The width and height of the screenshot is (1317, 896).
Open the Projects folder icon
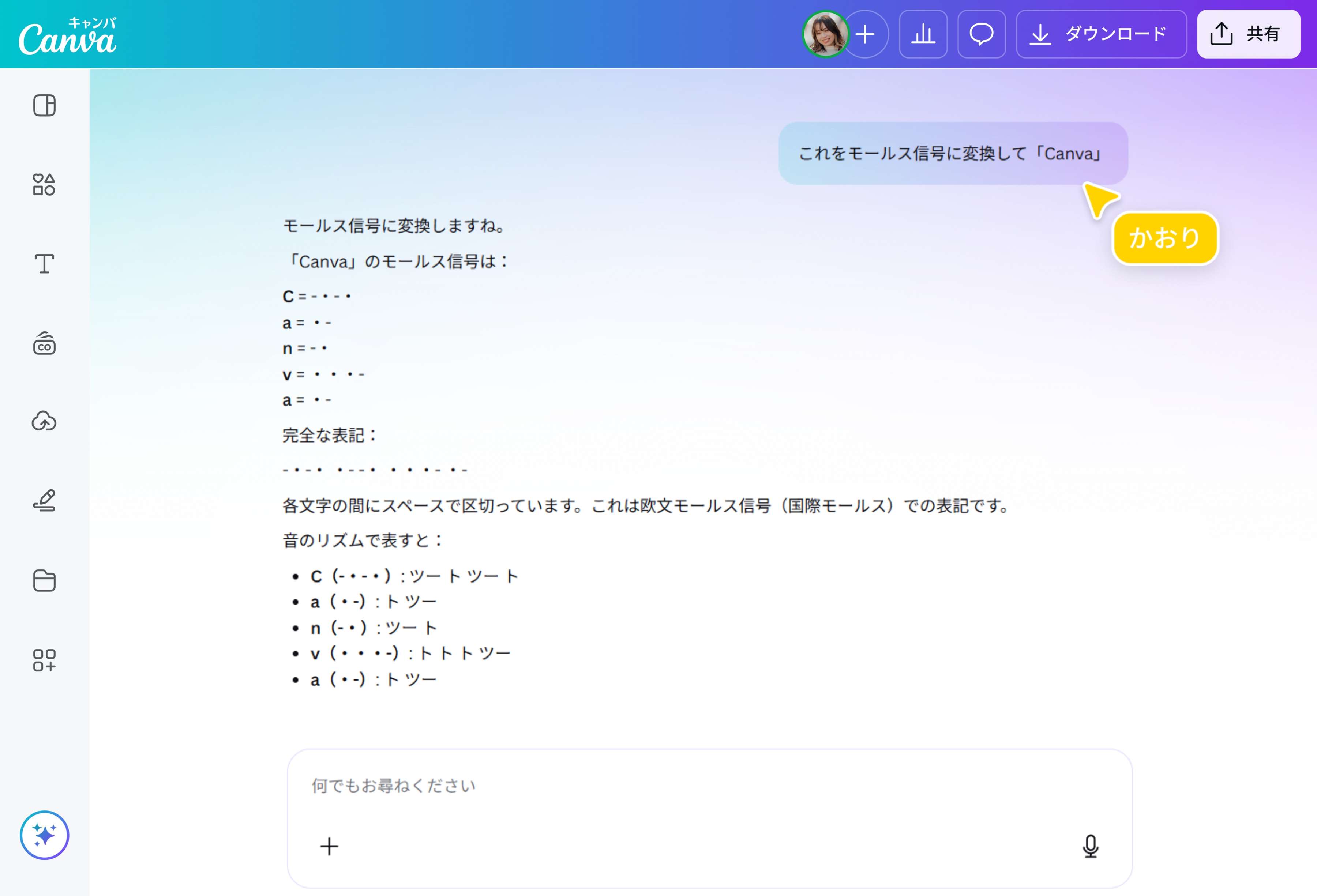[x=44, y=580]
